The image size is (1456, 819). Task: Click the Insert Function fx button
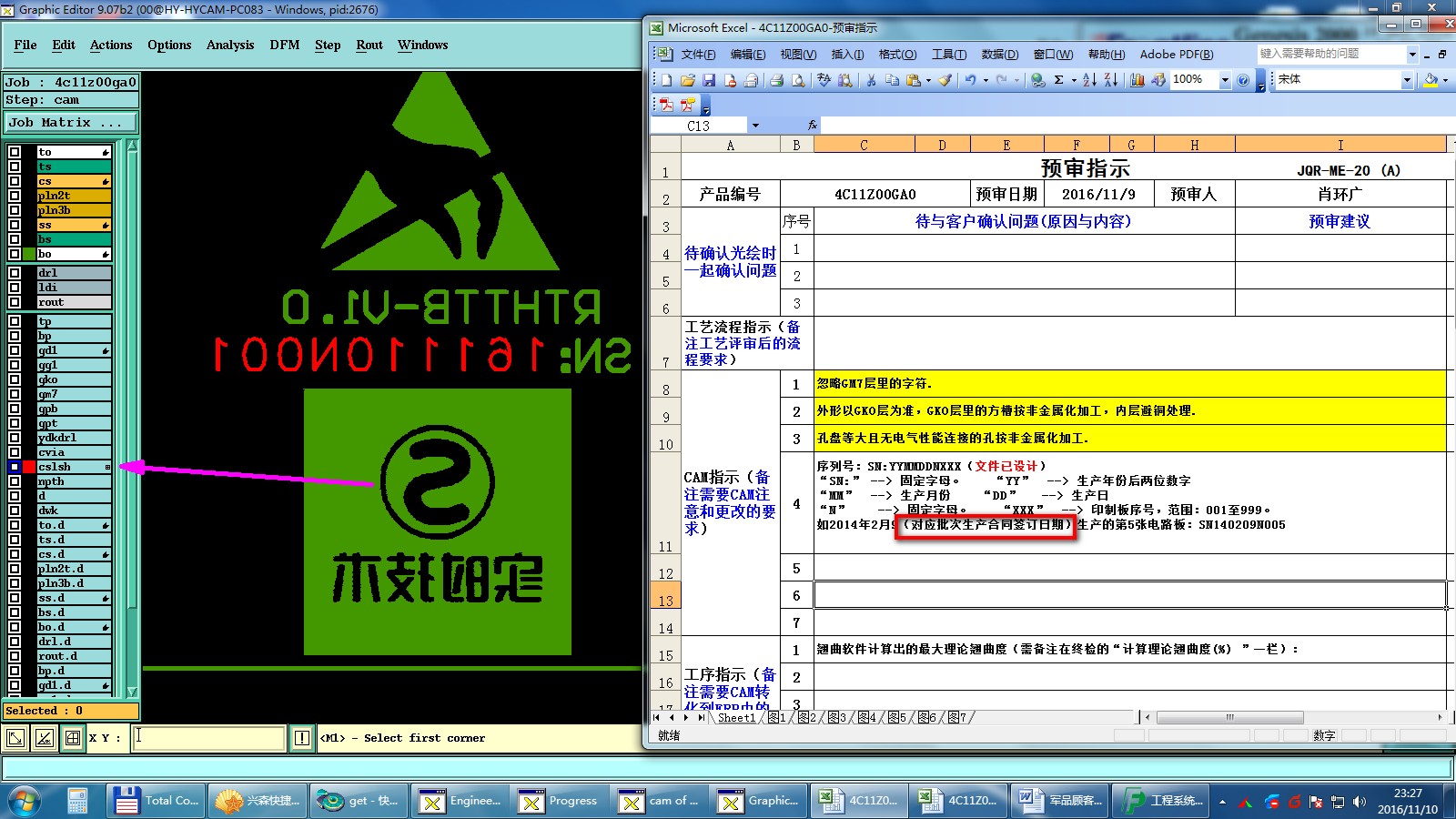coord(813,126)
